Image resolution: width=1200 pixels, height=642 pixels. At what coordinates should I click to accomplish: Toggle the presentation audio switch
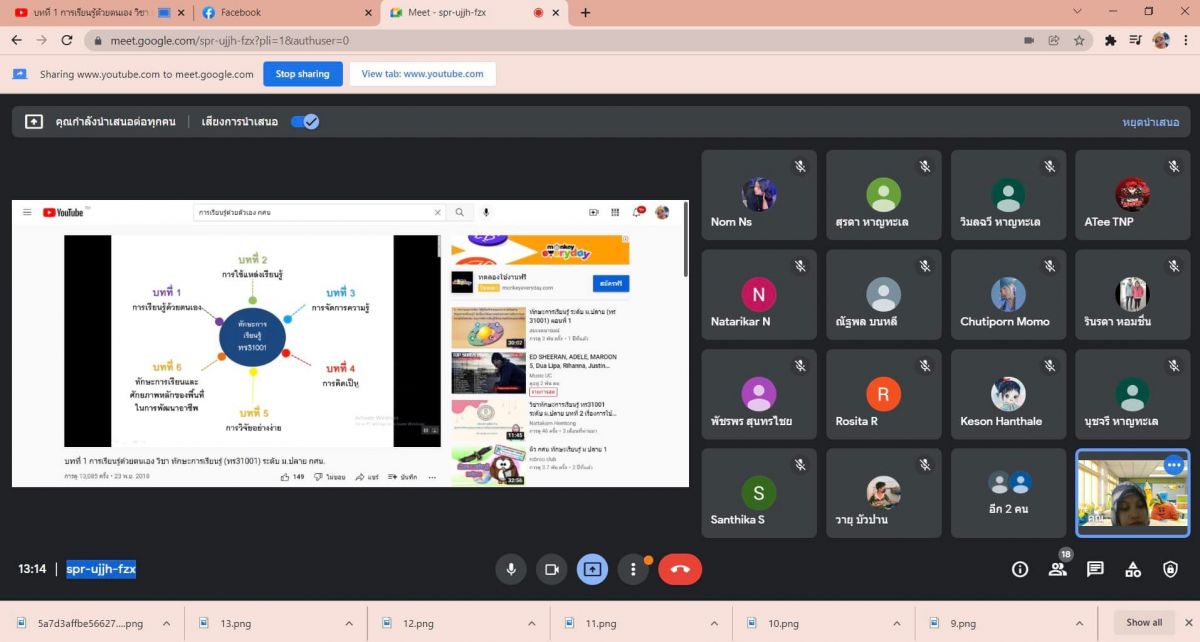[x=305, y=121]
